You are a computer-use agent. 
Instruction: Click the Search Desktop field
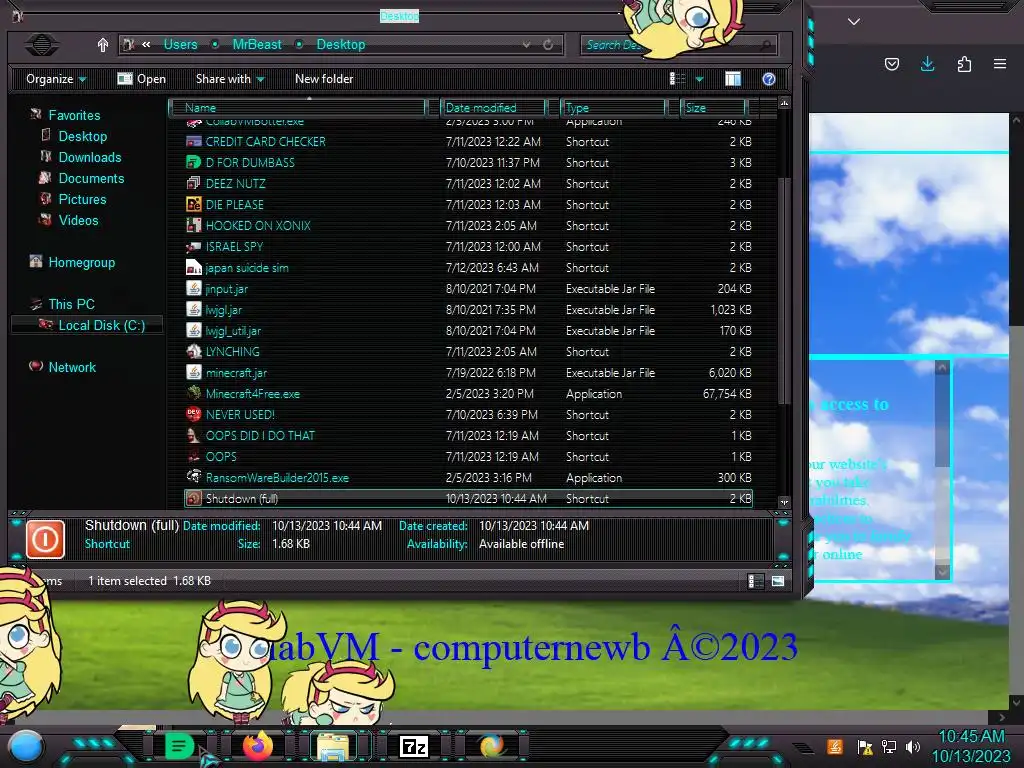coord(678,45)
